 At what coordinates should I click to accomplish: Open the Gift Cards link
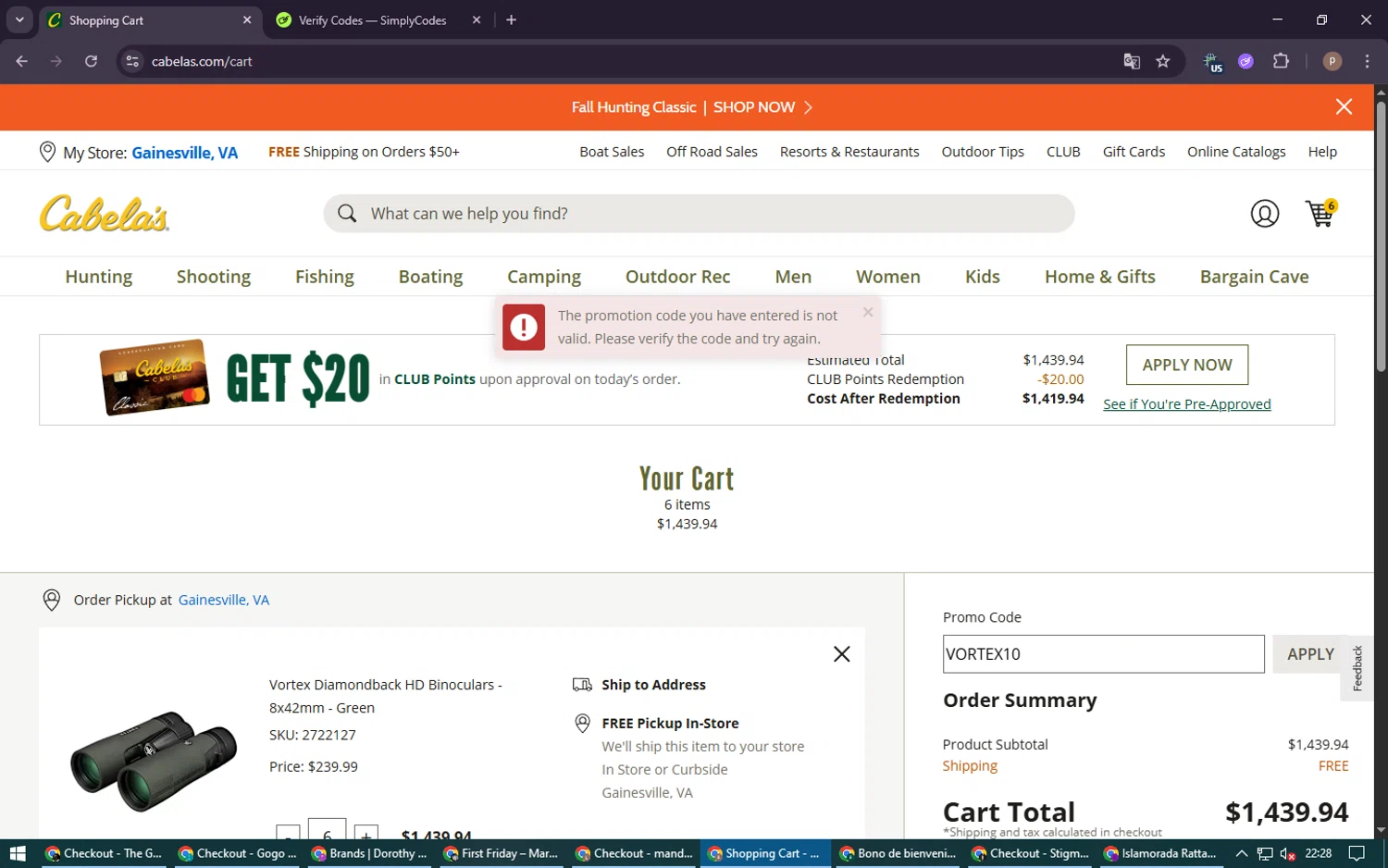coord(1134,152)
